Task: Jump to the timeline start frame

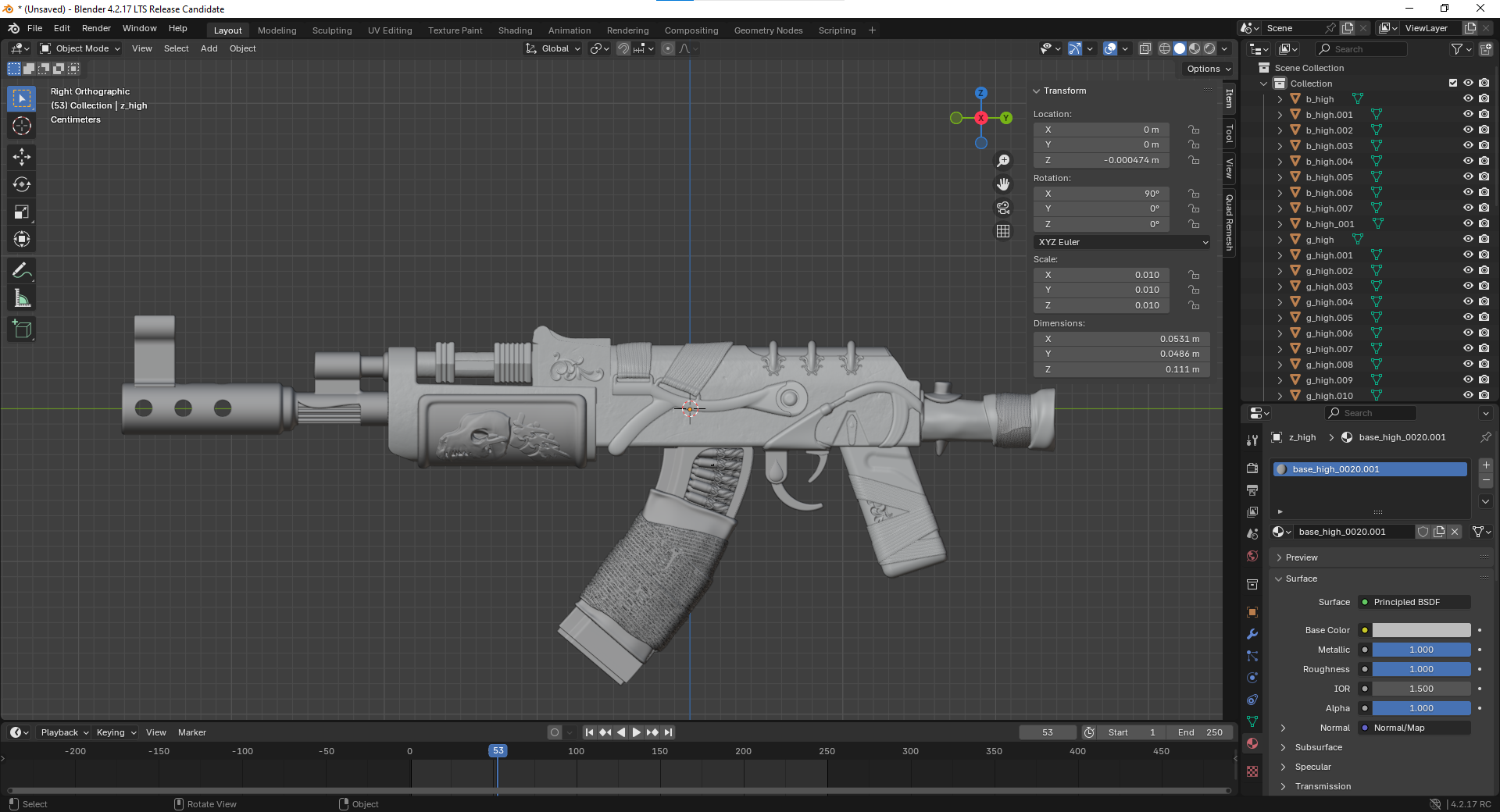Action: [x=589, y=732]
